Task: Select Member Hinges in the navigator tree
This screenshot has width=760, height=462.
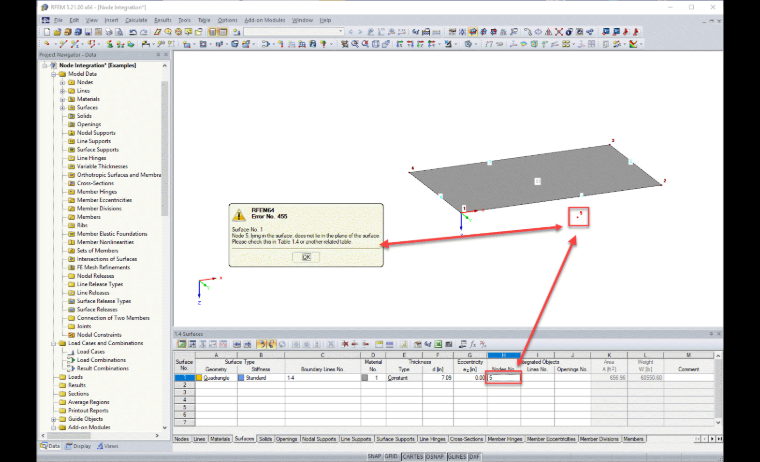Action: coord(96,192)
